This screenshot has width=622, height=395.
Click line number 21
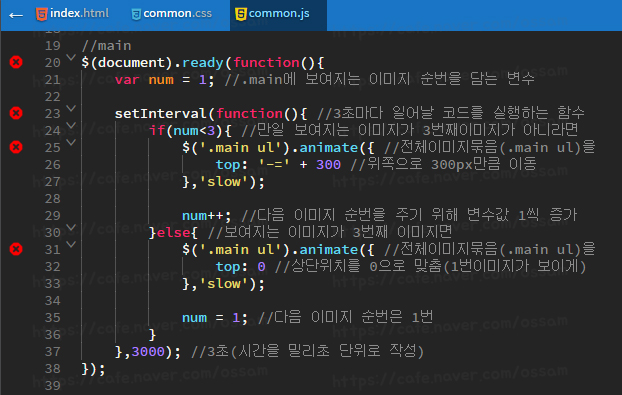(x=53, y=80)
